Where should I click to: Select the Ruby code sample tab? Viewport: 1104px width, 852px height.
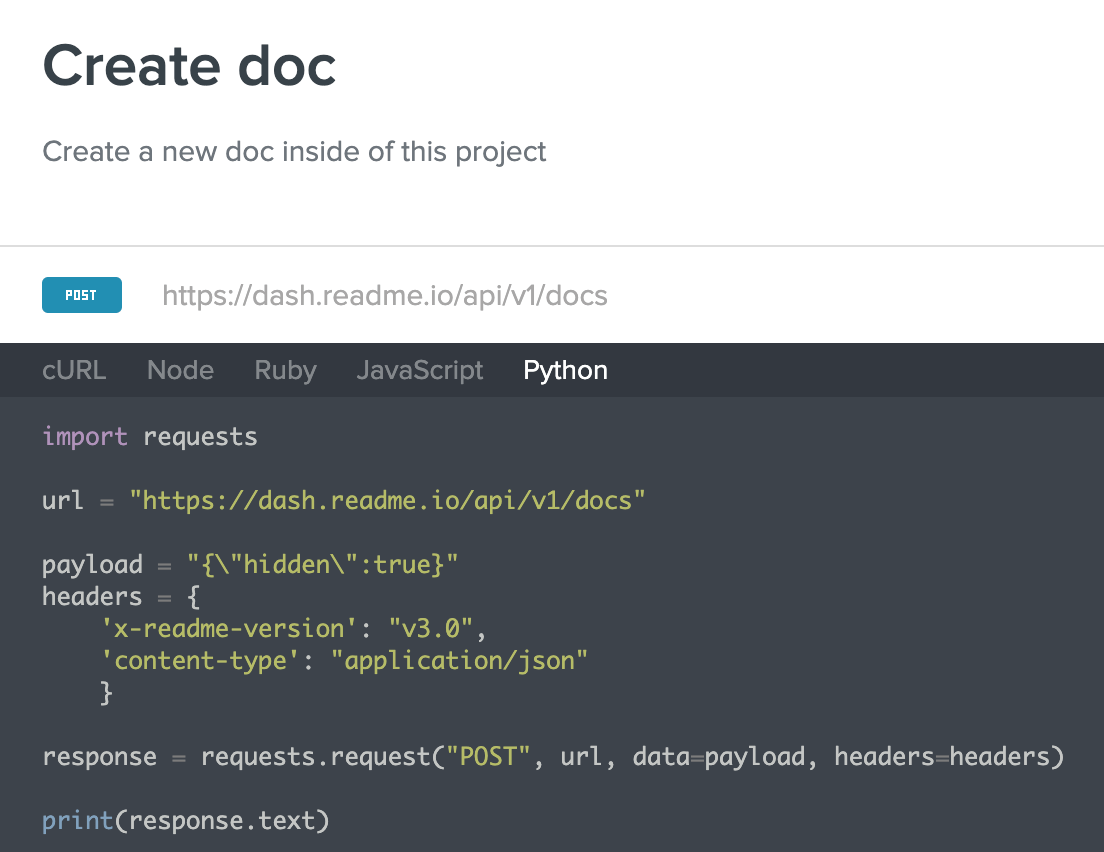click(x=285, y=371)
